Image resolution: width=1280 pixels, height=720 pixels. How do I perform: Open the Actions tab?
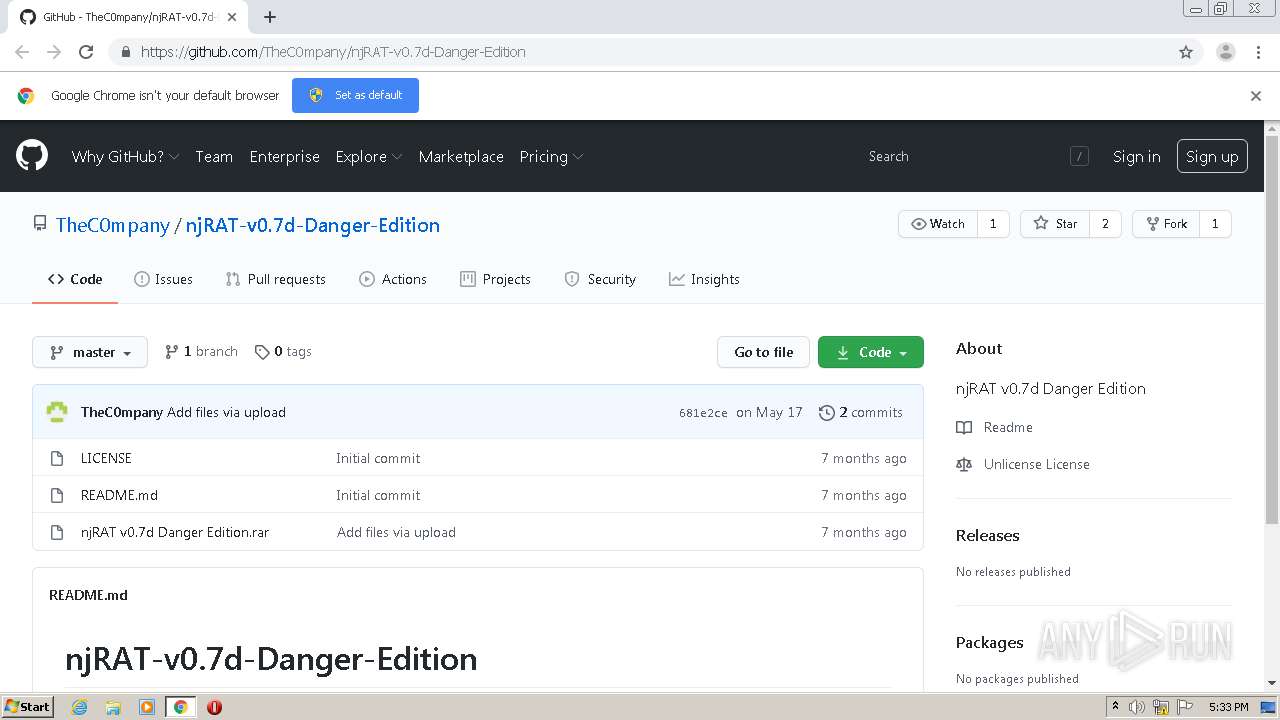coord(393,279)
